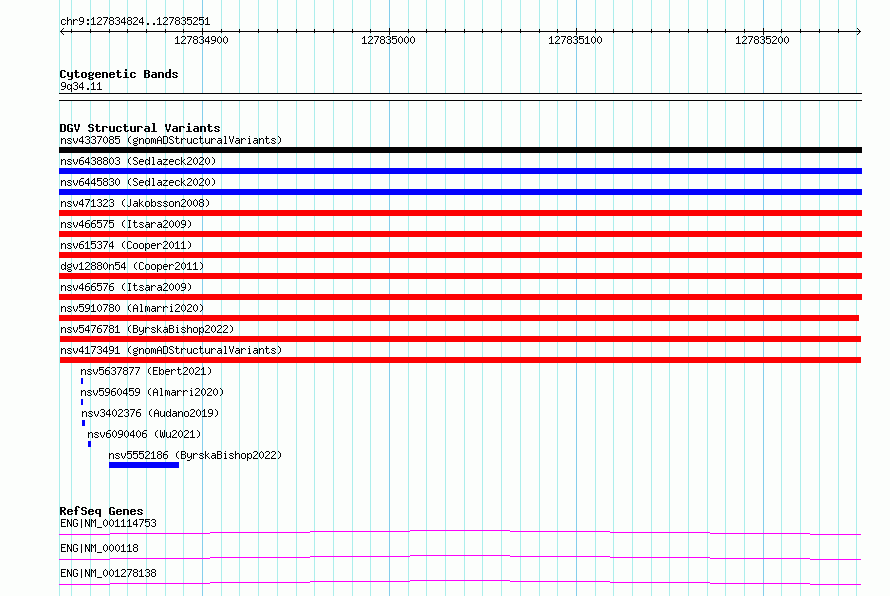Click the small blue marker of nsv5960459

point(82,402)
